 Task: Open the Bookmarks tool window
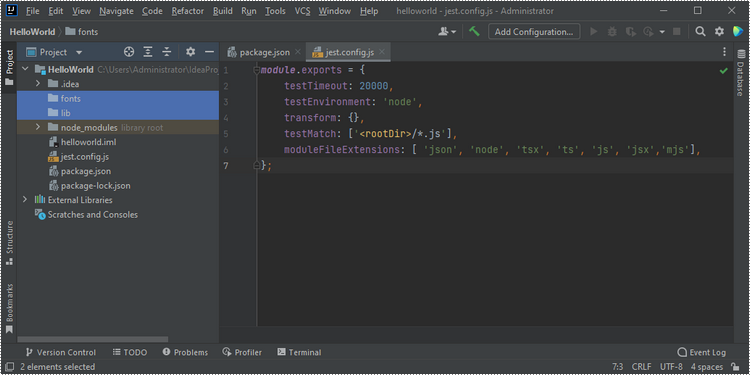9,309
